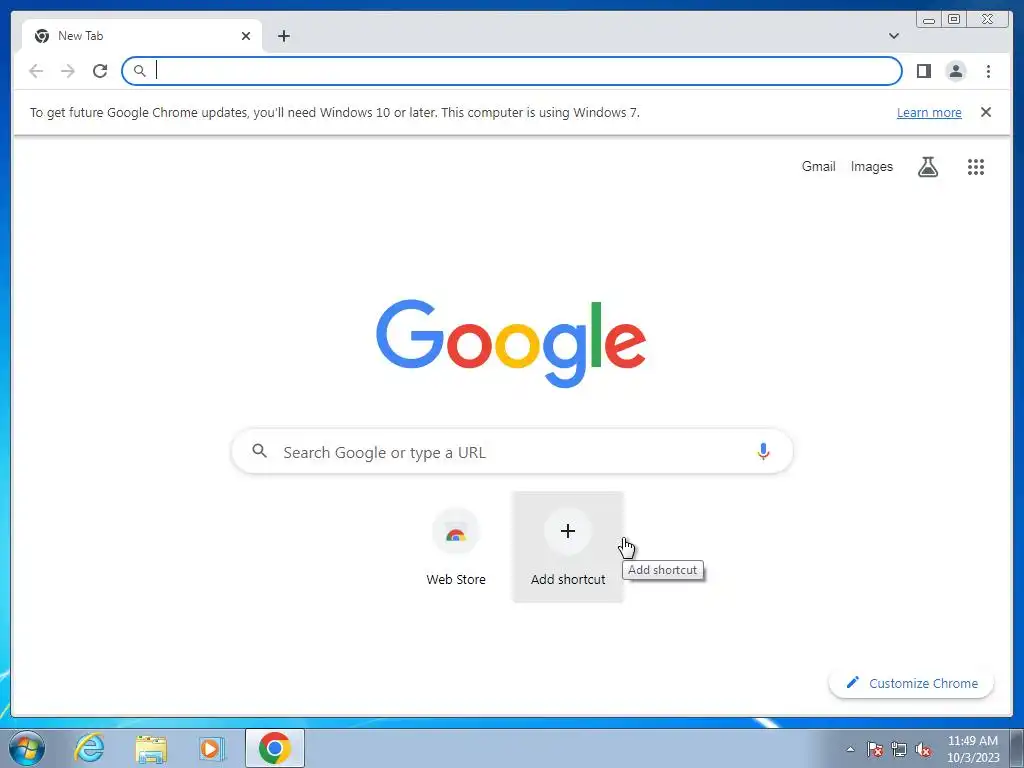This screenshot has width=1024, height=768.
Task: Click the taskbar clock showing 11:49 AM
Action: tap(972, 749)
